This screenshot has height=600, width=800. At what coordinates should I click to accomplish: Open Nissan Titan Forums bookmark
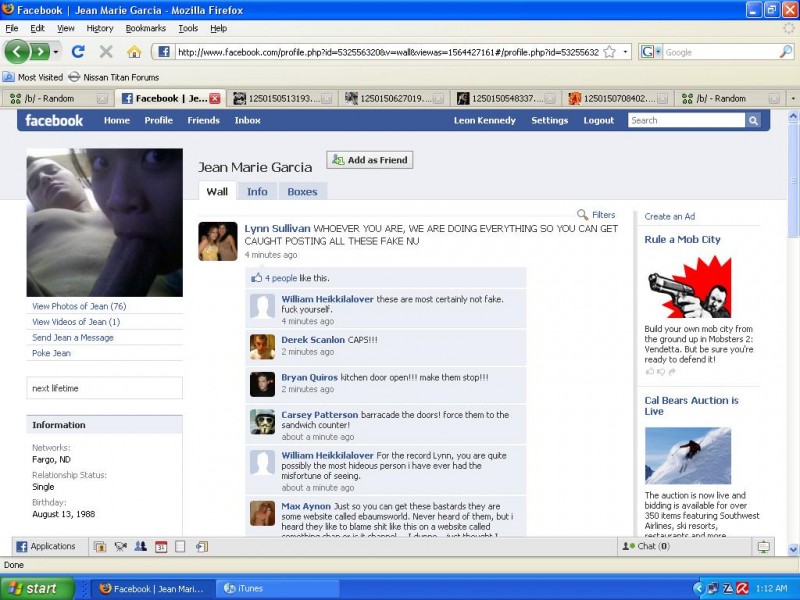click(114, 77)
